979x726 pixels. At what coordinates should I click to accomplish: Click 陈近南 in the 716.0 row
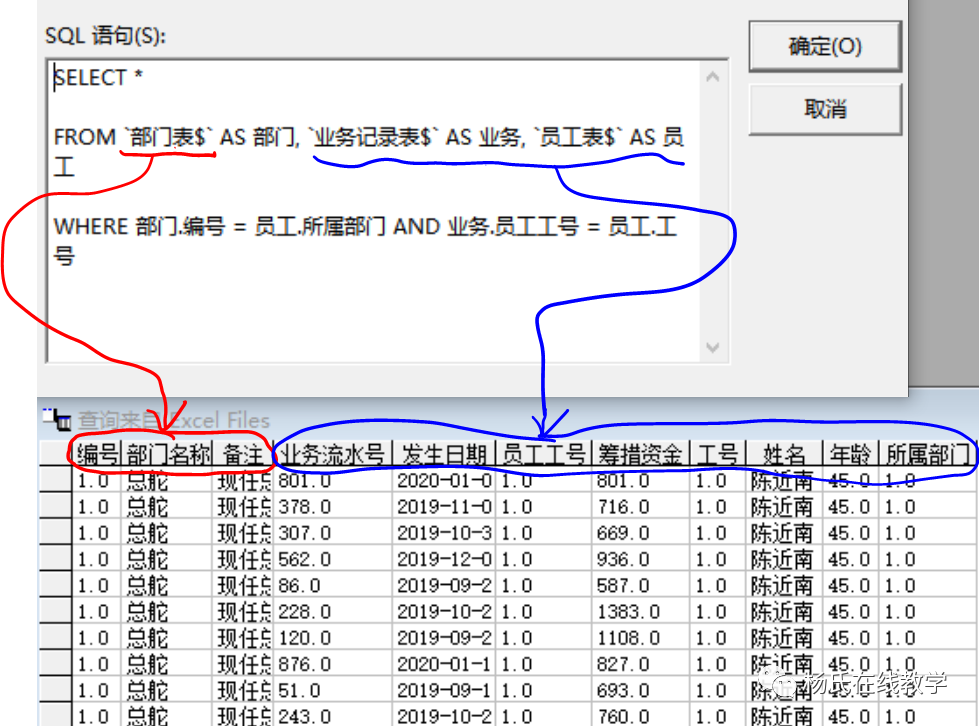tap(784, 507)
